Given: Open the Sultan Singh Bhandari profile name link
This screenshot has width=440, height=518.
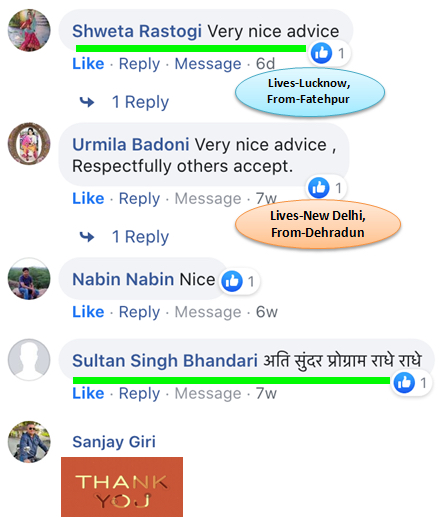Looking at the screenshot, I should tap(165, 361).
